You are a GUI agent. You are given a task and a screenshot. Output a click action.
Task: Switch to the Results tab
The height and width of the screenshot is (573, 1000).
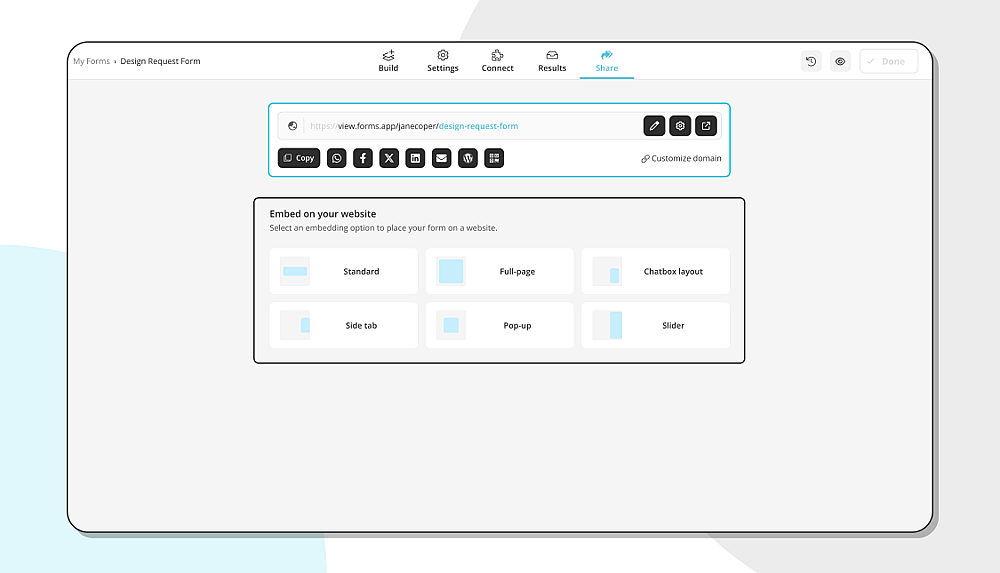click(x=552, y=61)
